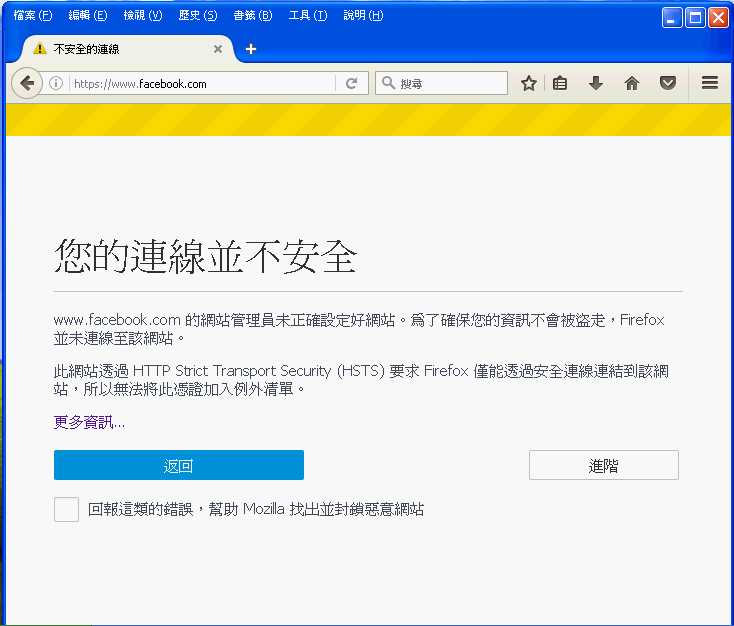734x626 pixels.
Task: Expand advanced options with 進階 button
Action: (603, 465)
